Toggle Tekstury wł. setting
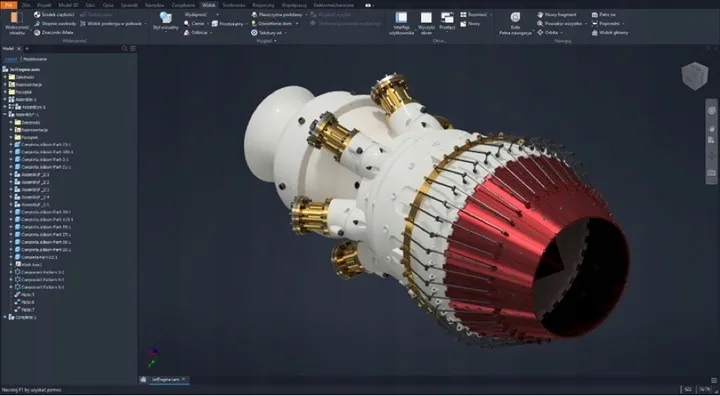The width and height of the screenshot is (720, 396). click(269, 33)
